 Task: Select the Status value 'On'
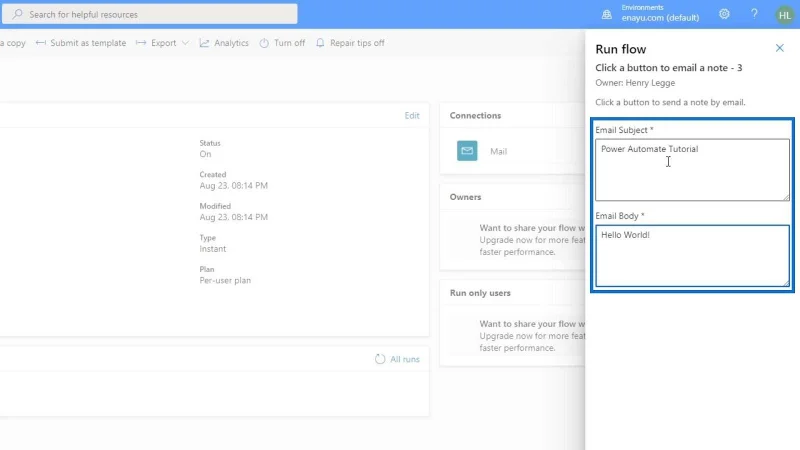(x=205, y=154)
